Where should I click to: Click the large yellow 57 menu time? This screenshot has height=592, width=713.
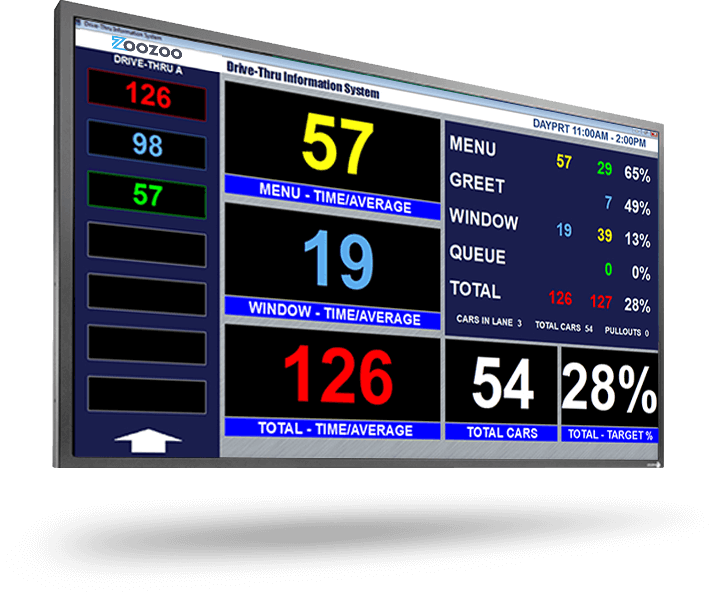click(333, 144)
